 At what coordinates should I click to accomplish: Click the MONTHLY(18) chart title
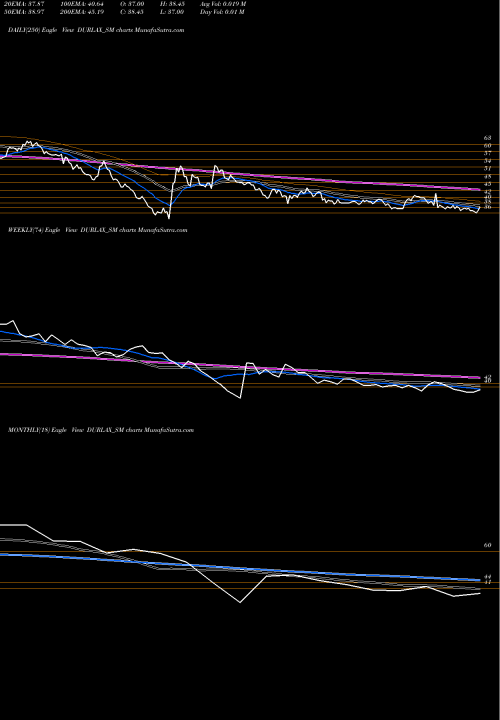pyautogui.click(x=101, y=430)
